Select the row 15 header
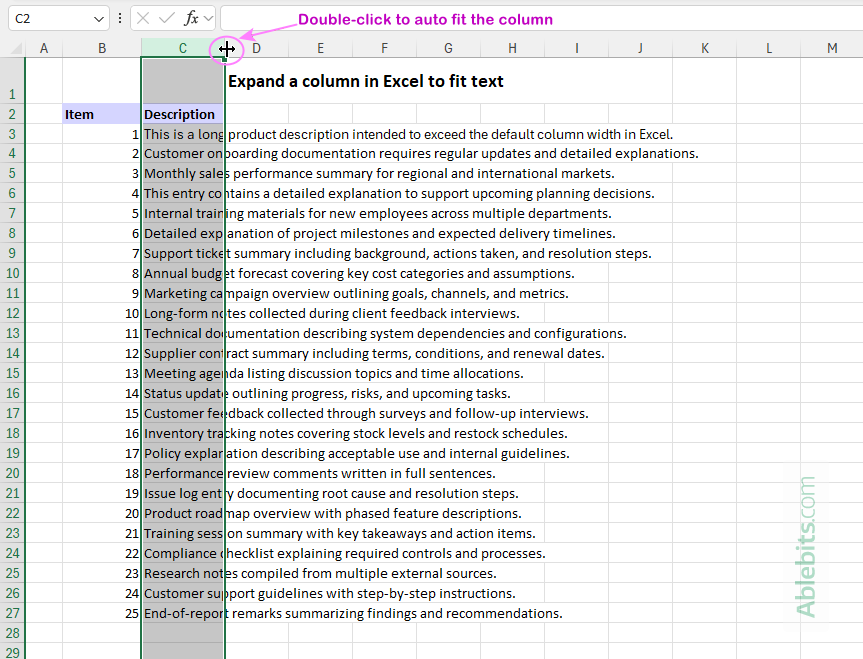This screenshot has width=863, height=659. [x=12, y=374]
